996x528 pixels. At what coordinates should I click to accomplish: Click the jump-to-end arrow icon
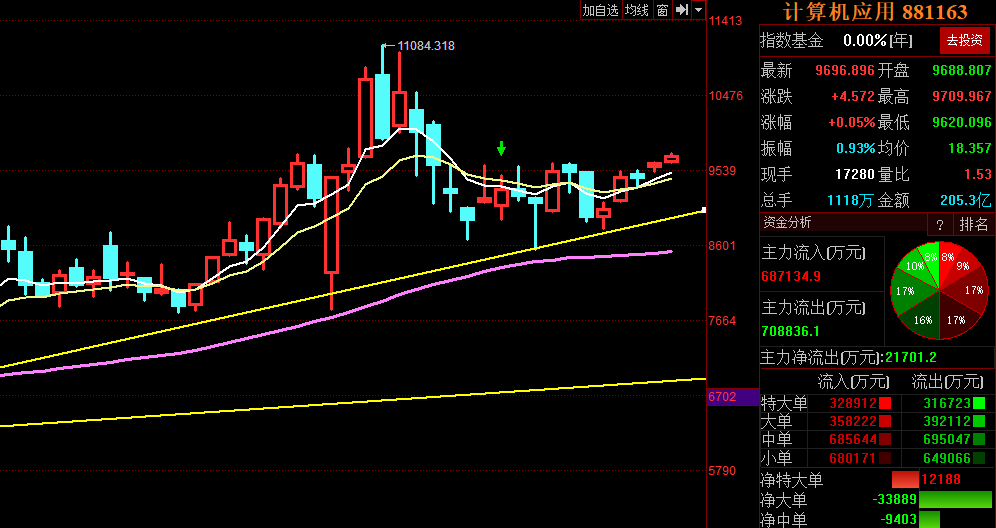click(x=681, y=10)
